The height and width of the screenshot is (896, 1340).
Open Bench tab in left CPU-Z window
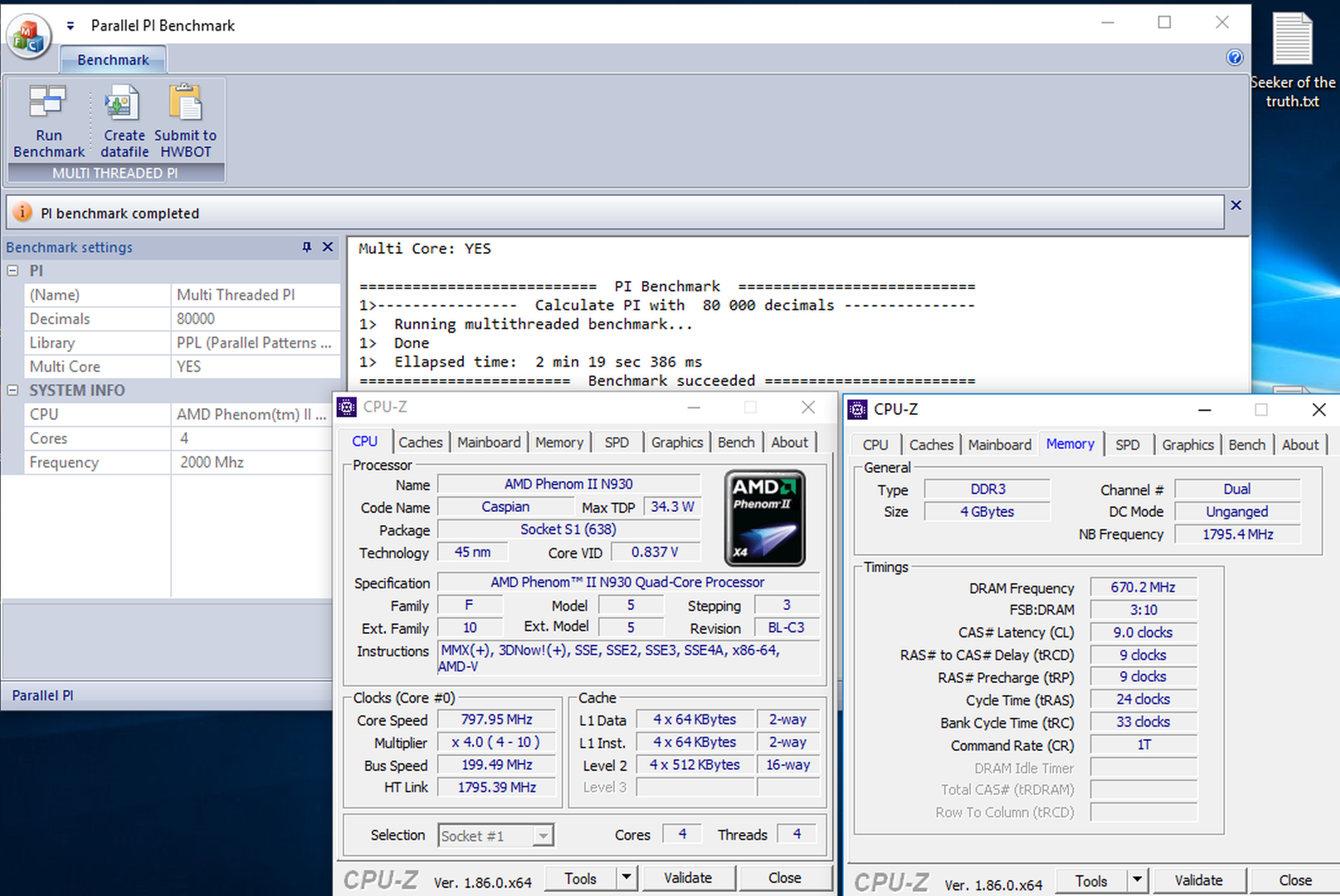[x=736, y=442]
